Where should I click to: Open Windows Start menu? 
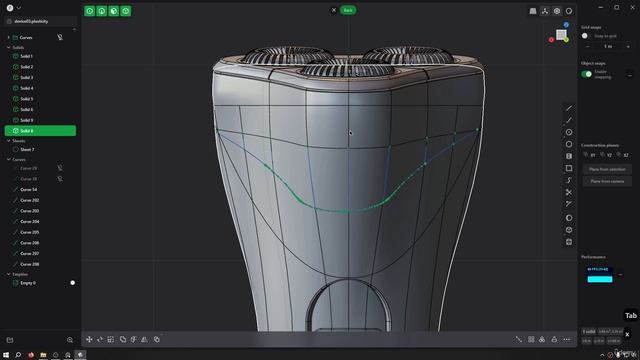6,355
